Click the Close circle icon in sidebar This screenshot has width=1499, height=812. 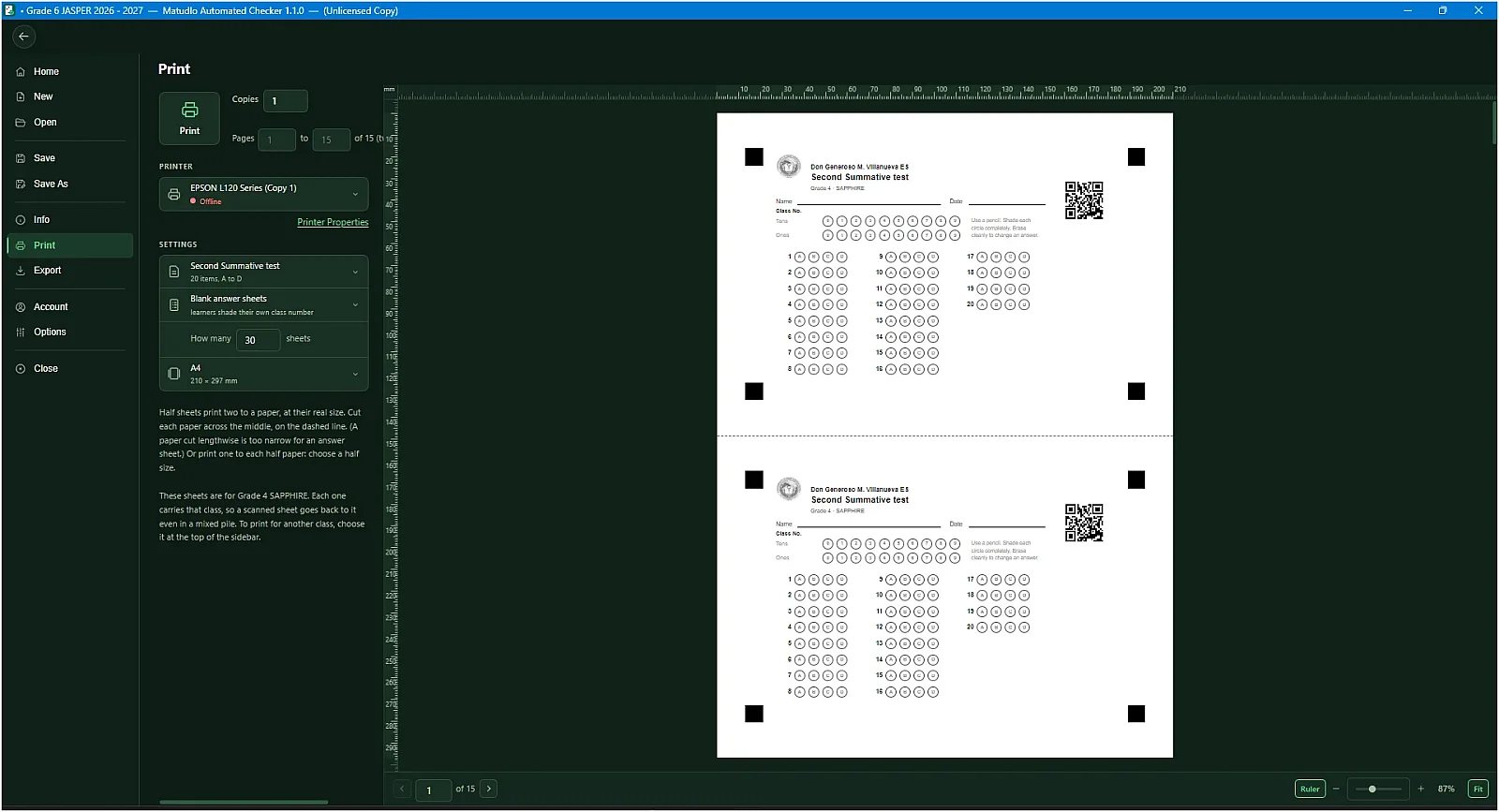coord(21,369)
